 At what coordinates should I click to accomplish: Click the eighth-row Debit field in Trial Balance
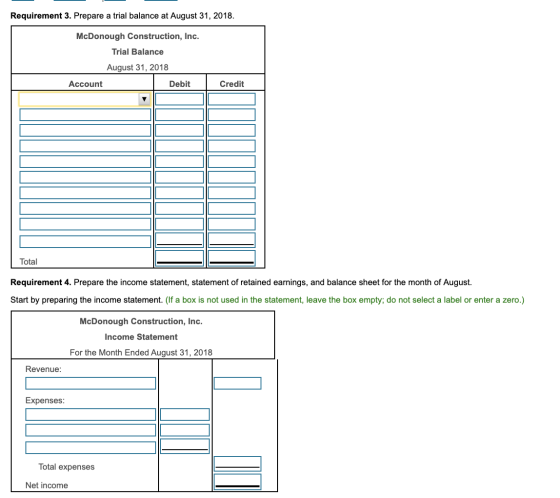(x=180, y=209)
